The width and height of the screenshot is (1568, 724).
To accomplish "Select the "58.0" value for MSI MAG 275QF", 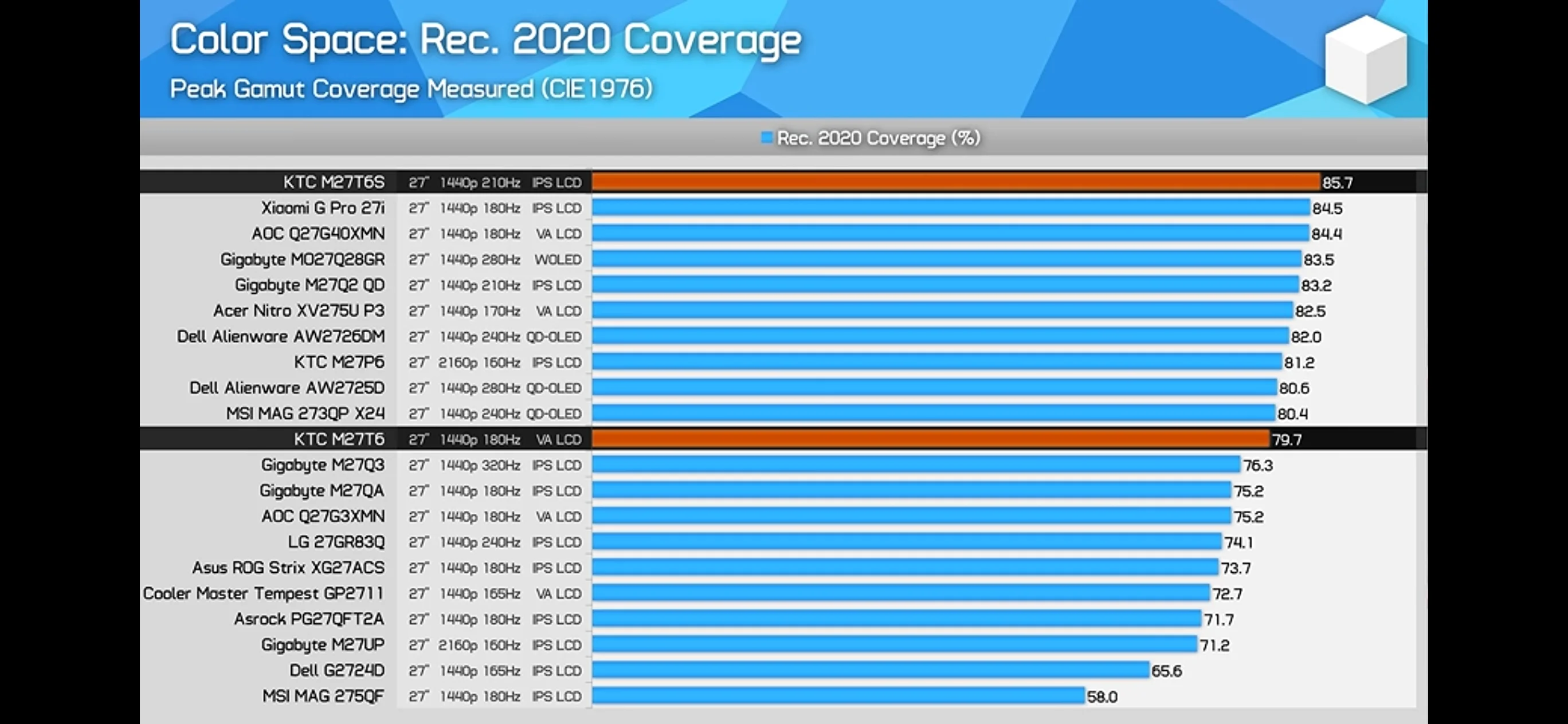I will [x=1102, y=697].
